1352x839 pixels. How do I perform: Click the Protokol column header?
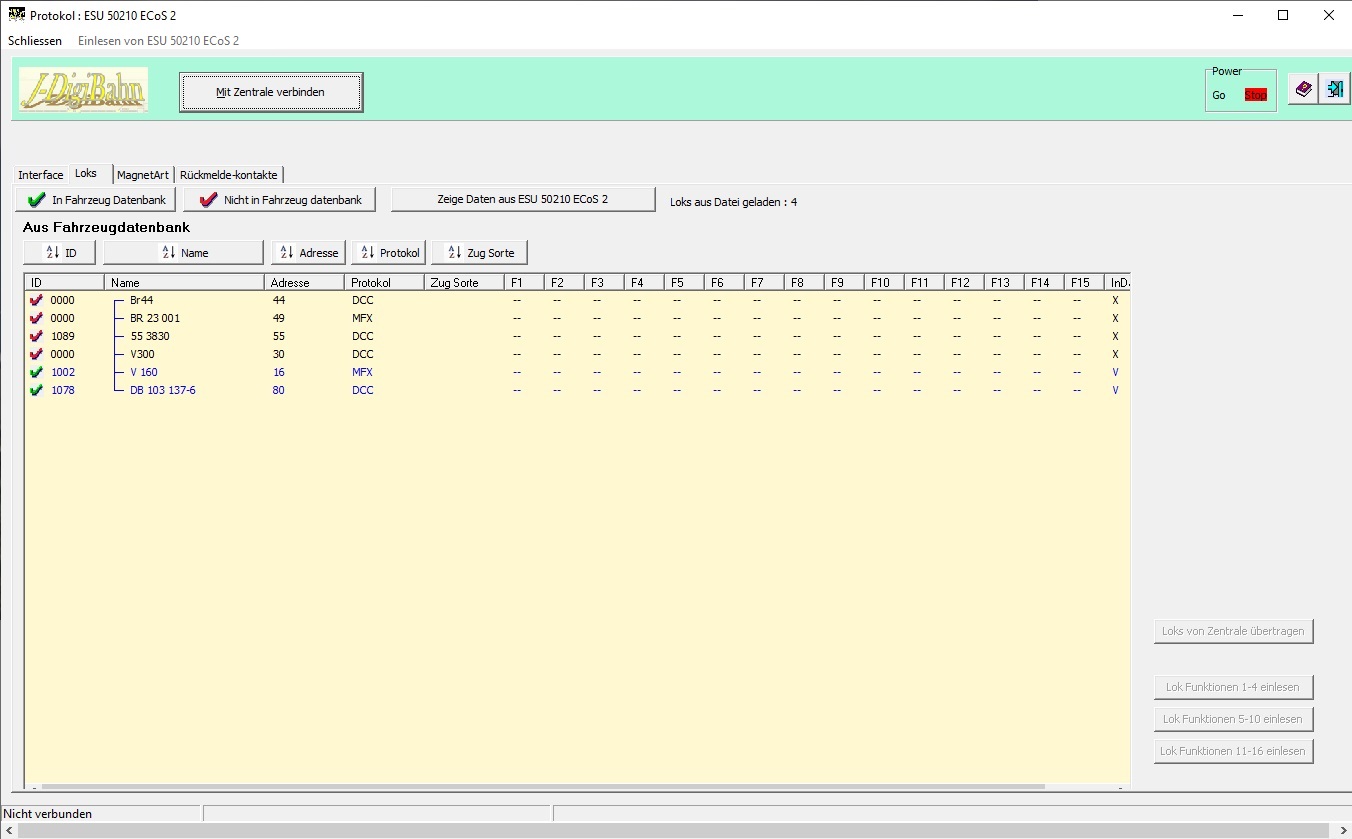pyautogui.click(x=384, y=283)
